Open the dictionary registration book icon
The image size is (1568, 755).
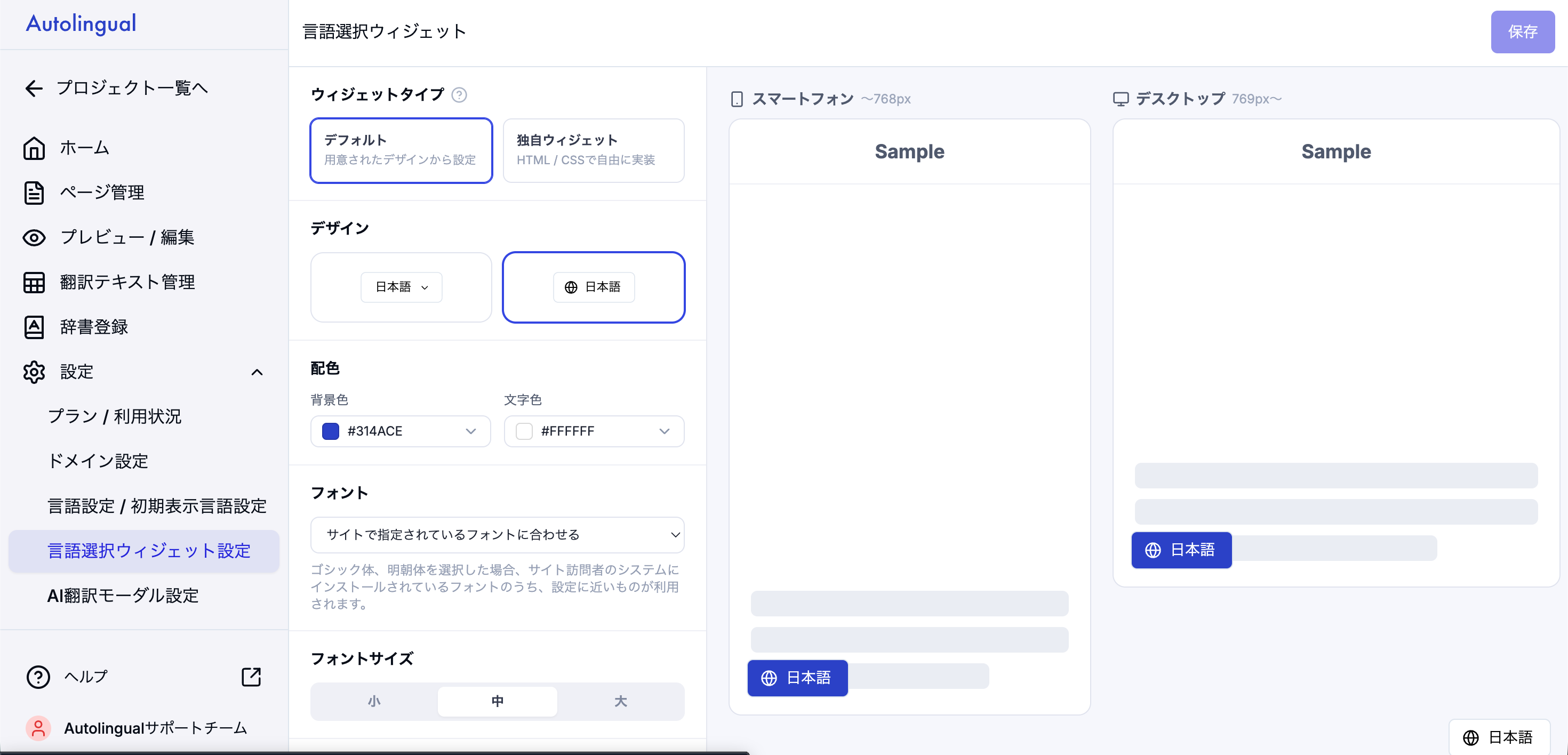coord(34,327)
